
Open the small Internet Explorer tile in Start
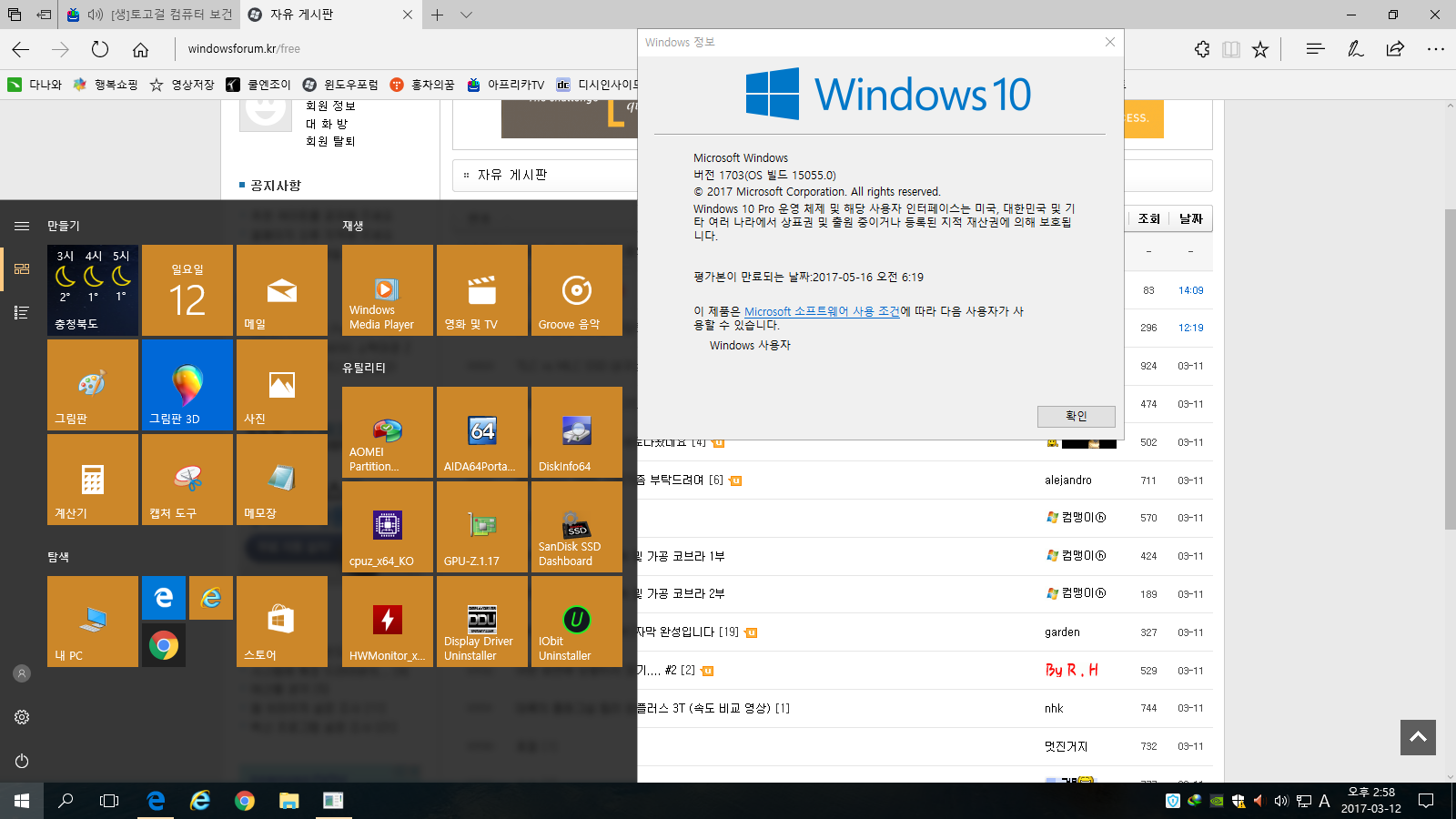pyautogui.click(x=211, y=598)
